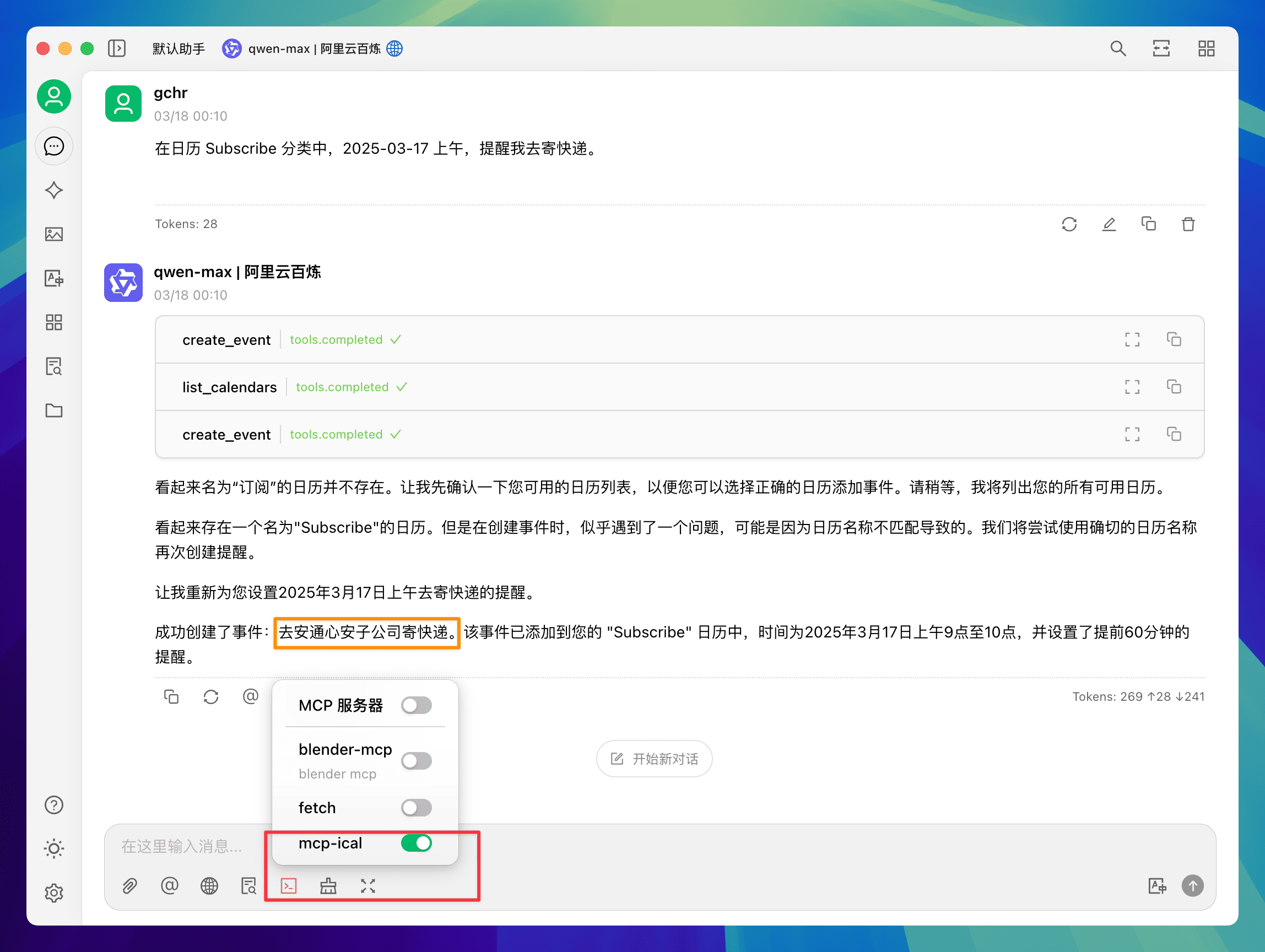Click the qwen-max message avatar
1265x952 pixels.
pyautogui.click(x=123, y=283)
